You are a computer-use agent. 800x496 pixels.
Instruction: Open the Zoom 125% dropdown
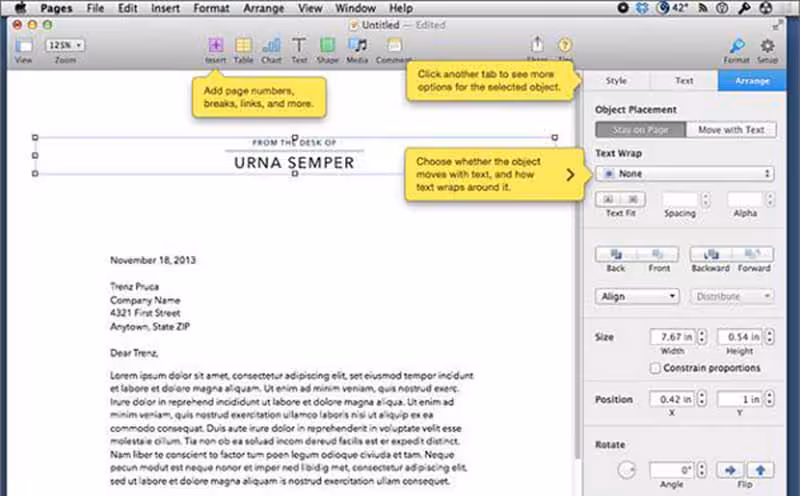65,45
